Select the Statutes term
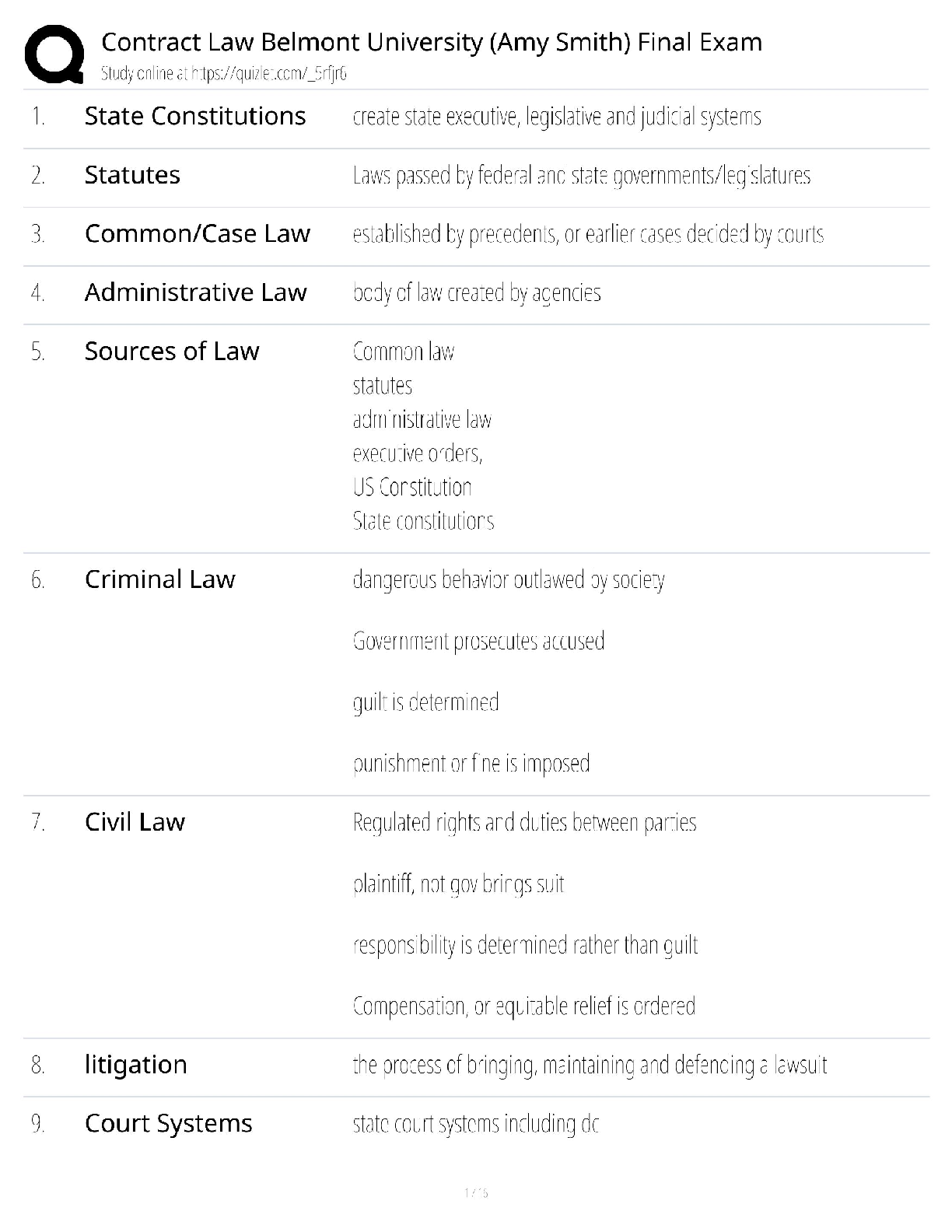 132,175
